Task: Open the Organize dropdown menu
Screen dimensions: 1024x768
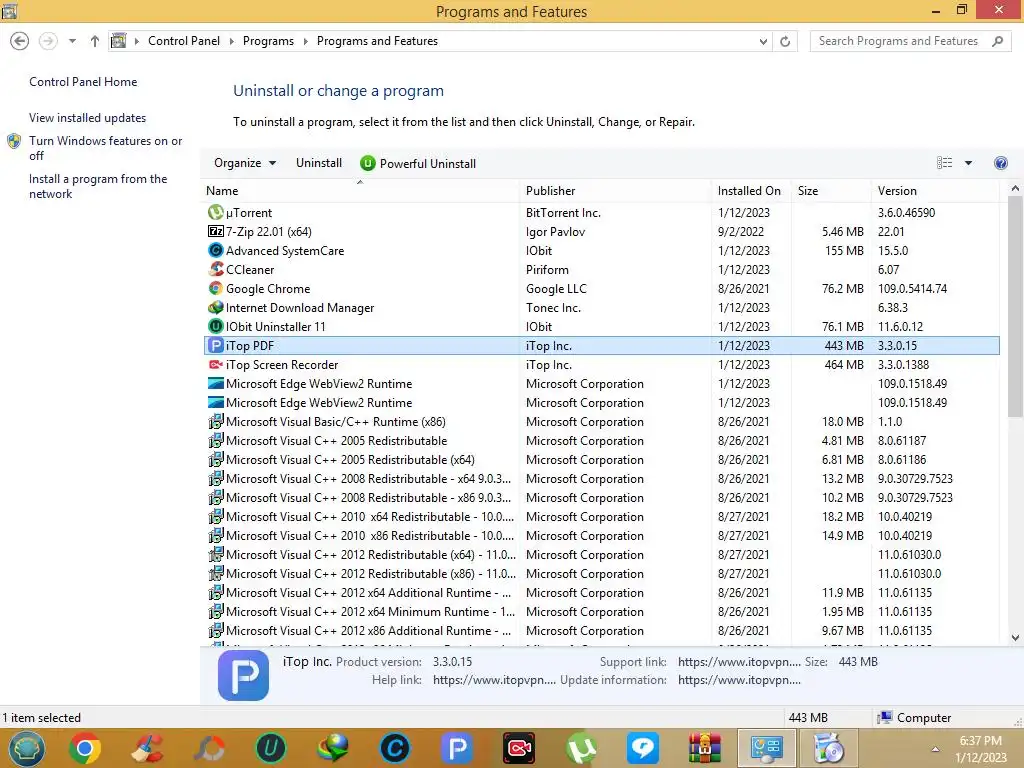Action: pyautogui.click(x=245, y=163)
